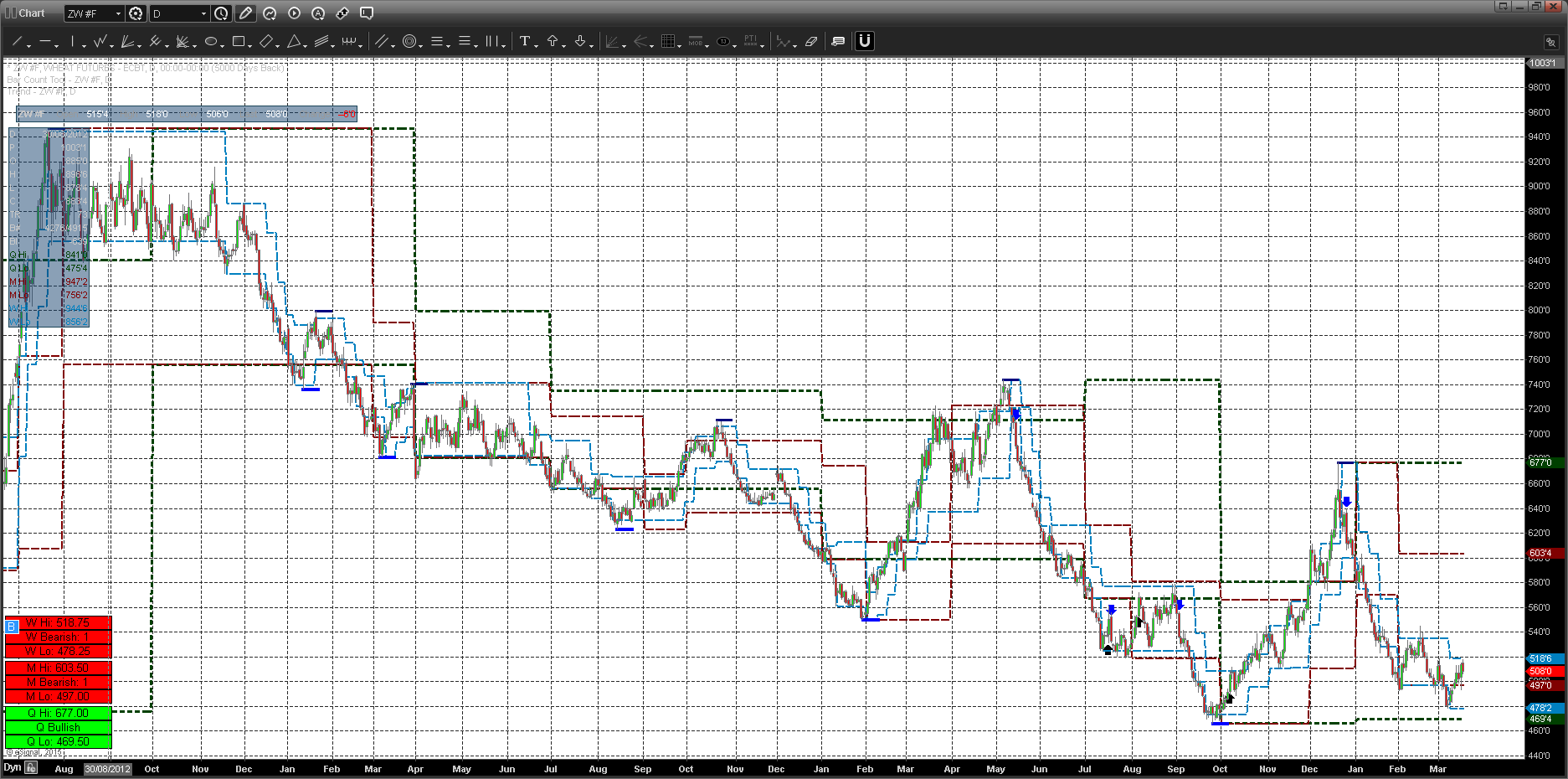The image size is (1568, 779).
Task: Click the green Q Bullish label
Action: [58, 727]
